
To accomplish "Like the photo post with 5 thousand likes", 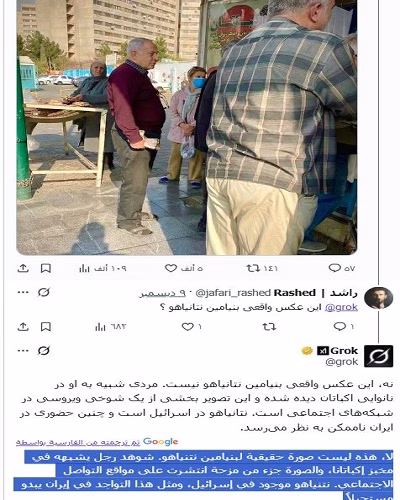I will (184, 268).
